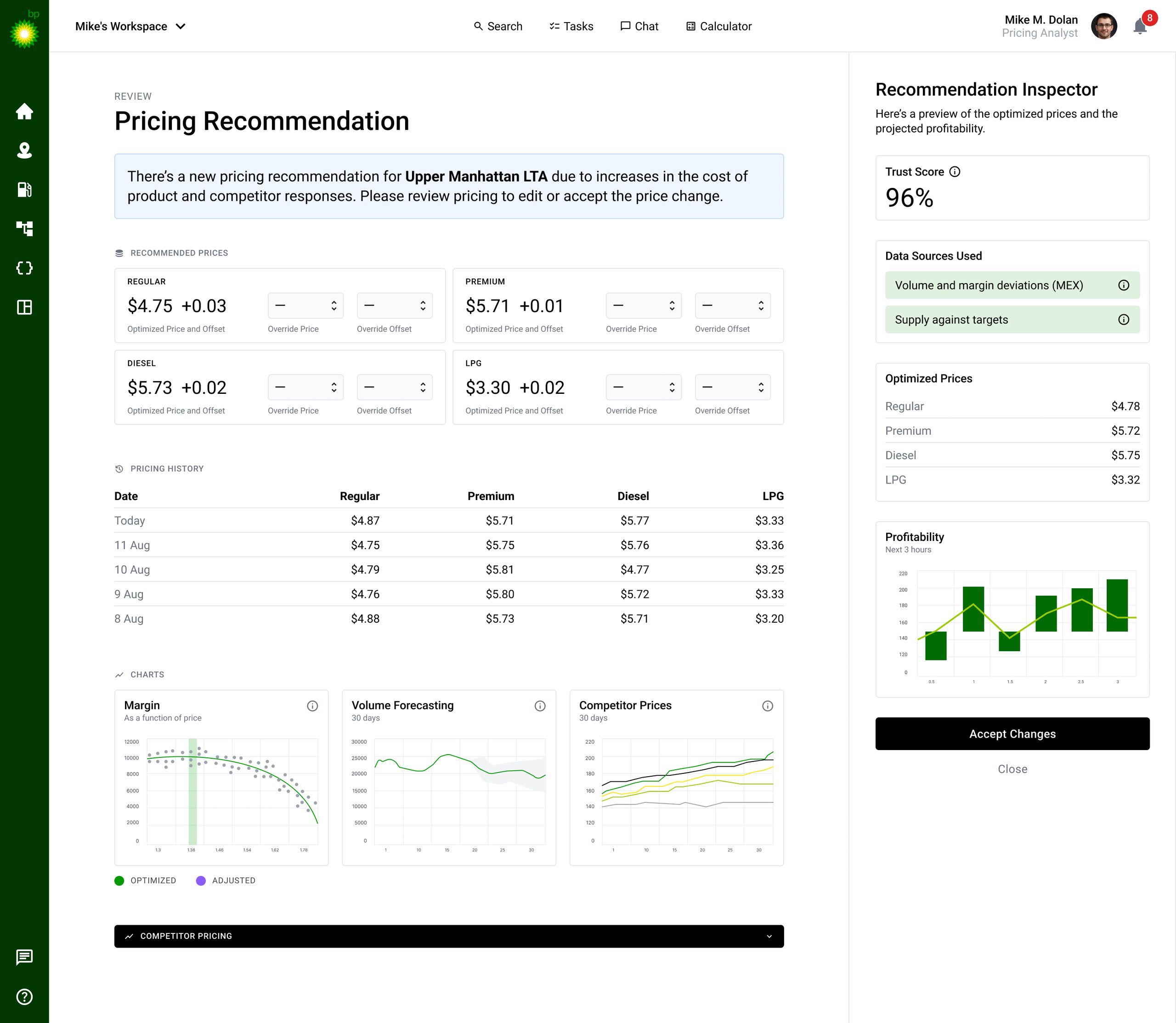Expand the Competitor Pricing section
Screen dimensions: 1176x1023
pos(449,936)
